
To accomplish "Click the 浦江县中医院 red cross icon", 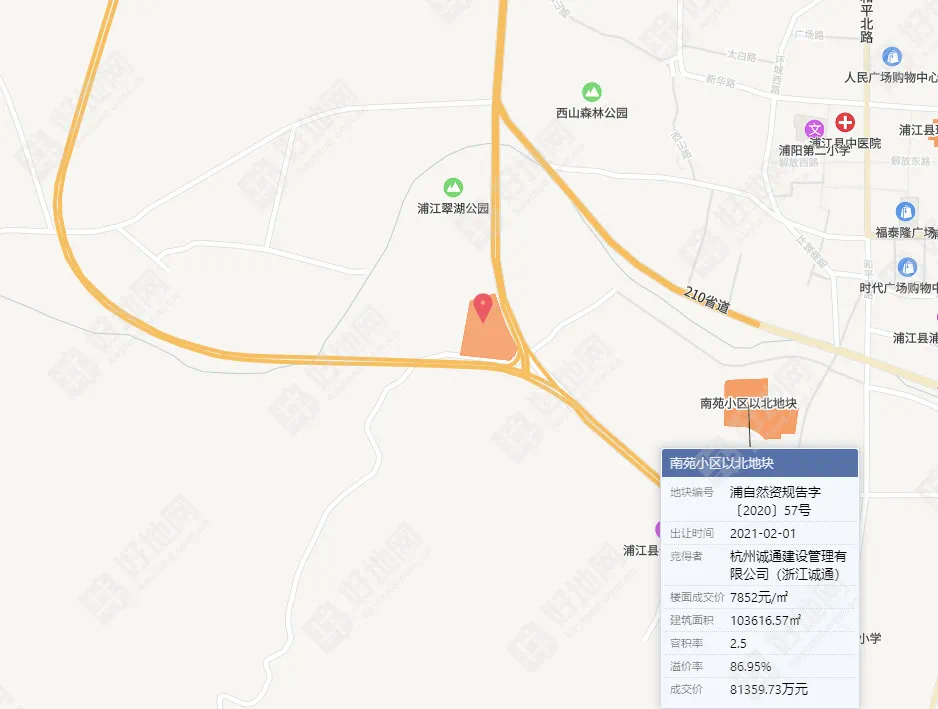I will tap(845, 123).
